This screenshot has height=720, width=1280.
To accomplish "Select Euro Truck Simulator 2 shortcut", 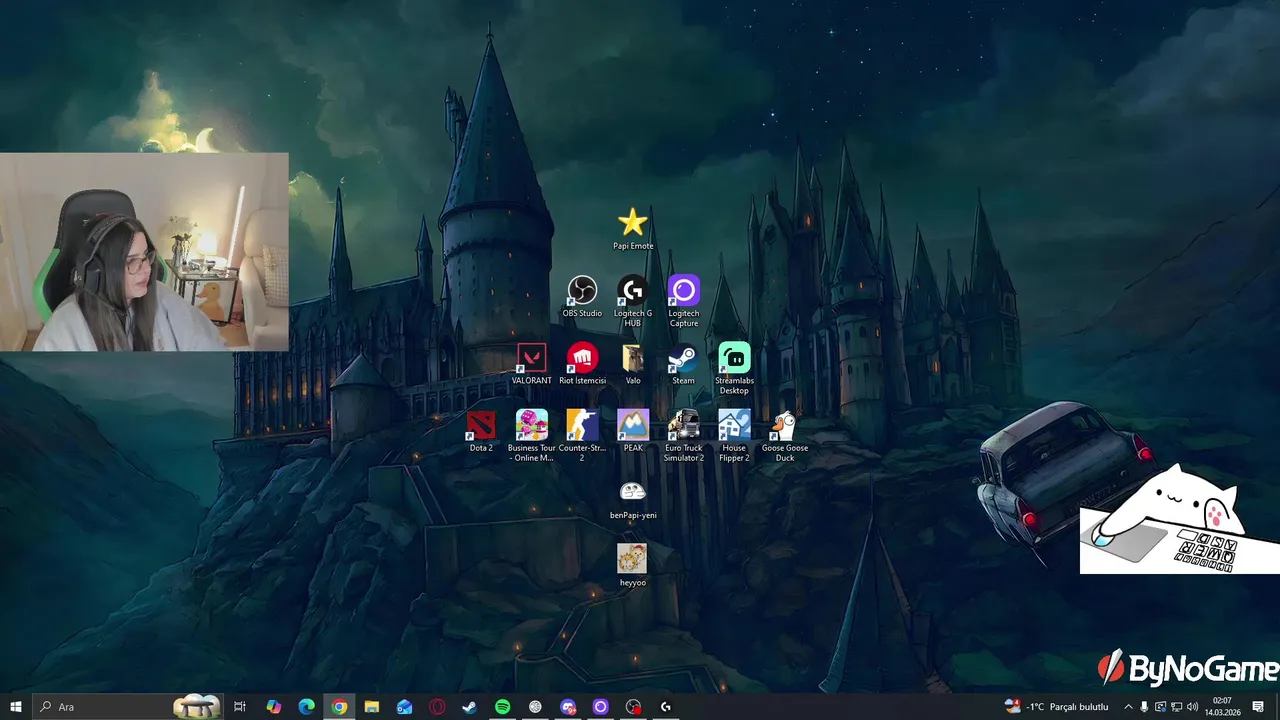I will (684, 435).
